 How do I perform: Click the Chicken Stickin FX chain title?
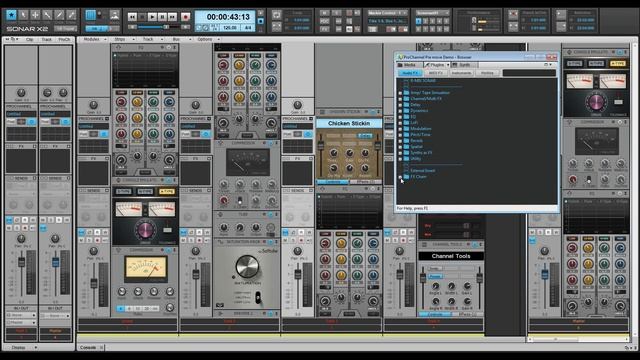349,123
